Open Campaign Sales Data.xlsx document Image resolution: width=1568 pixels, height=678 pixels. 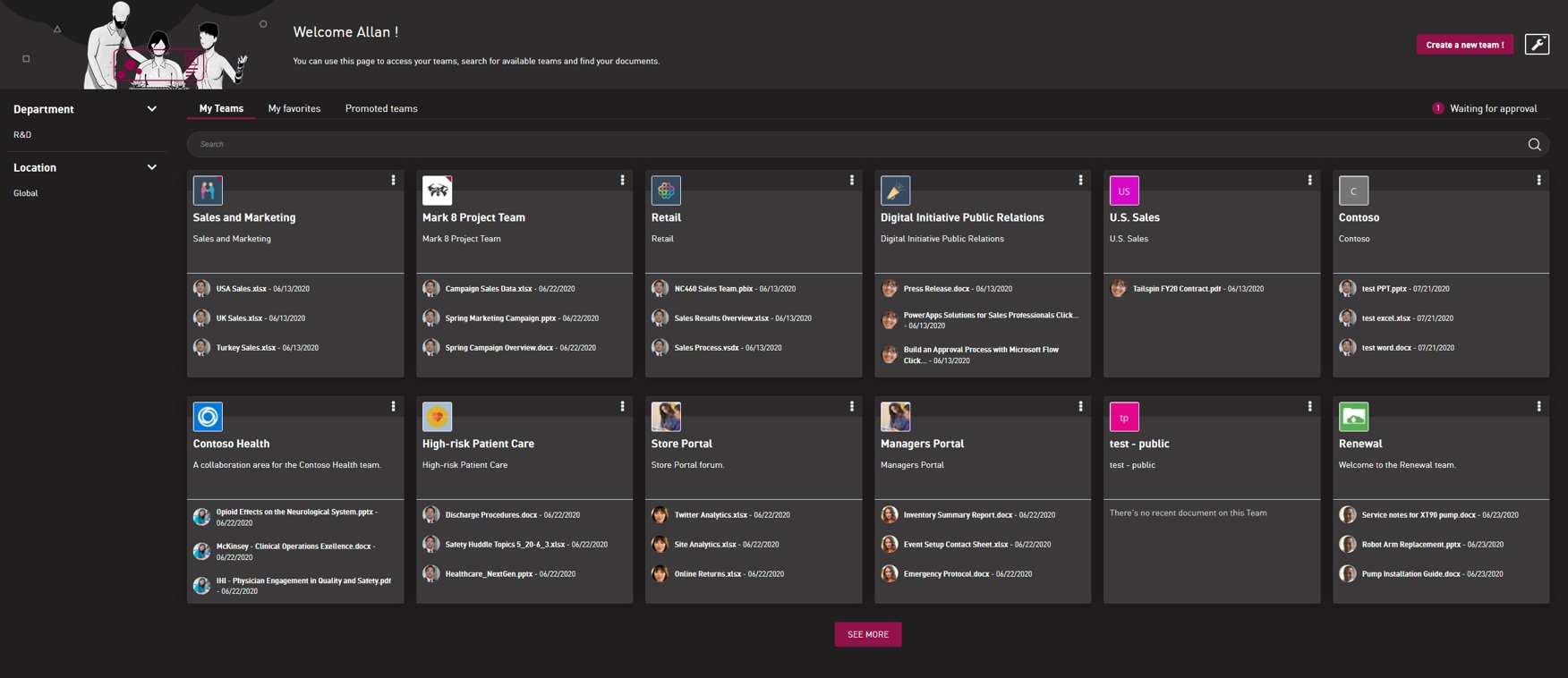(489, 289)
